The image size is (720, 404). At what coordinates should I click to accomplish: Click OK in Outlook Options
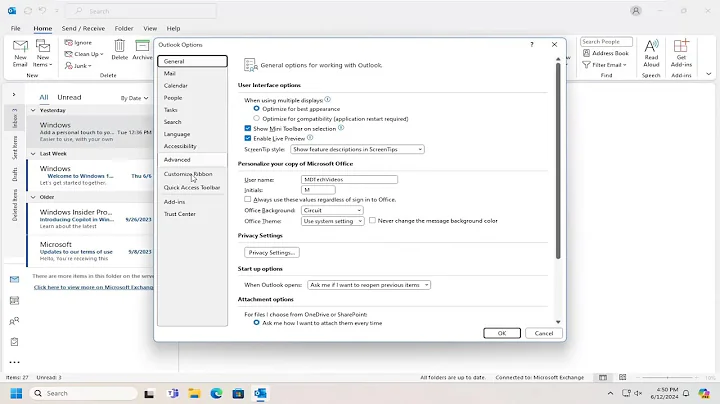[502, 333]
